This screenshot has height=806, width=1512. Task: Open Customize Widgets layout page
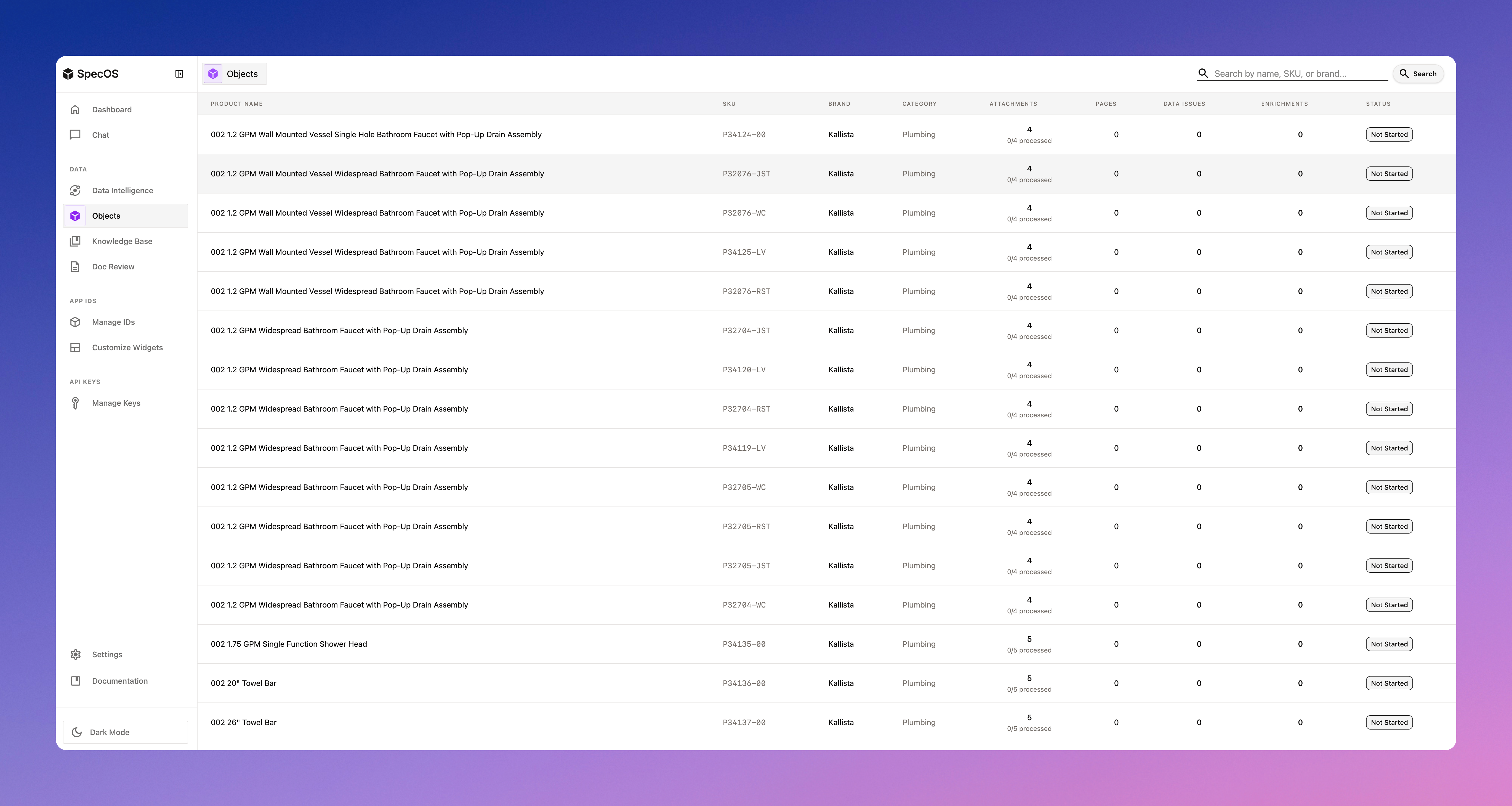click(127, 348)
